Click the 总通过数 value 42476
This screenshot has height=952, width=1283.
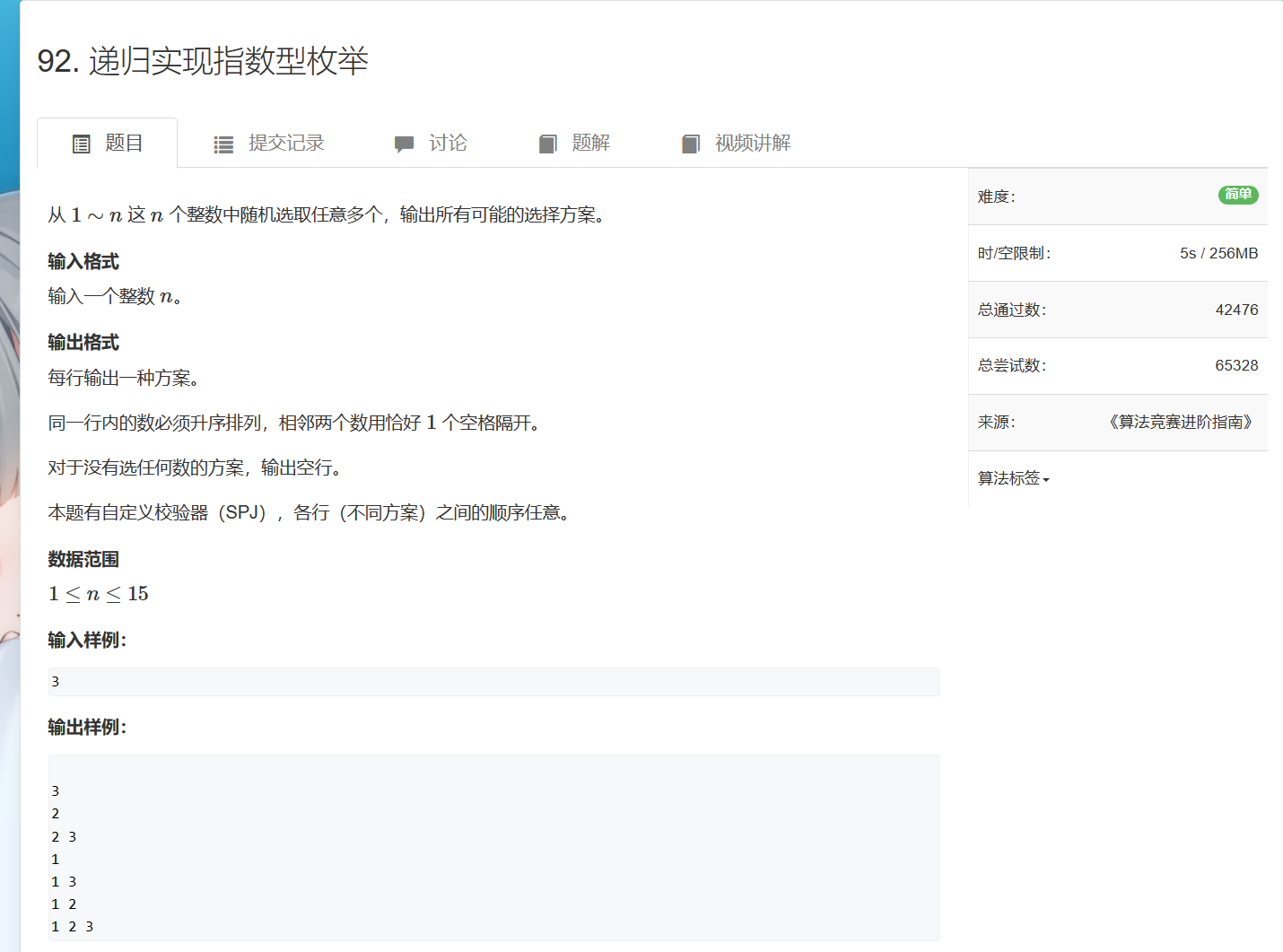[x=1236, y=310]
